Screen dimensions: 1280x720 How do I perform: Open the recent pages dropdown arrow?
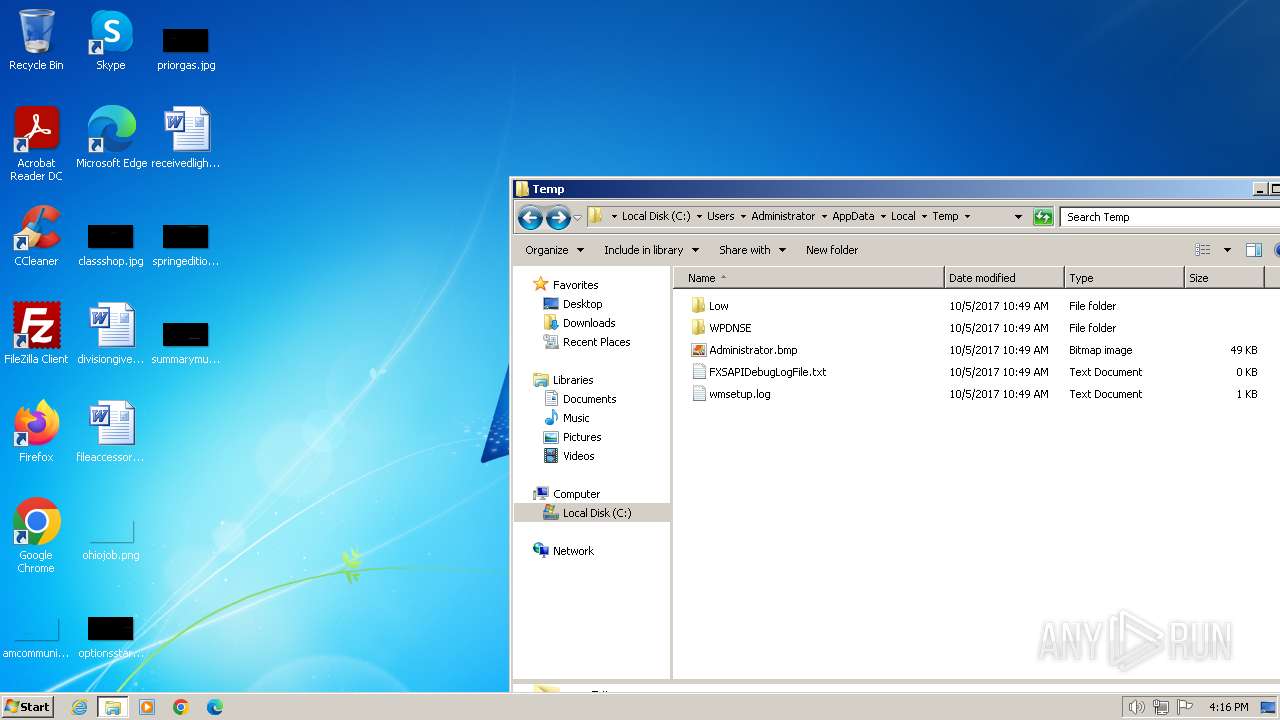pyautogui.click(x=577, y=218)
